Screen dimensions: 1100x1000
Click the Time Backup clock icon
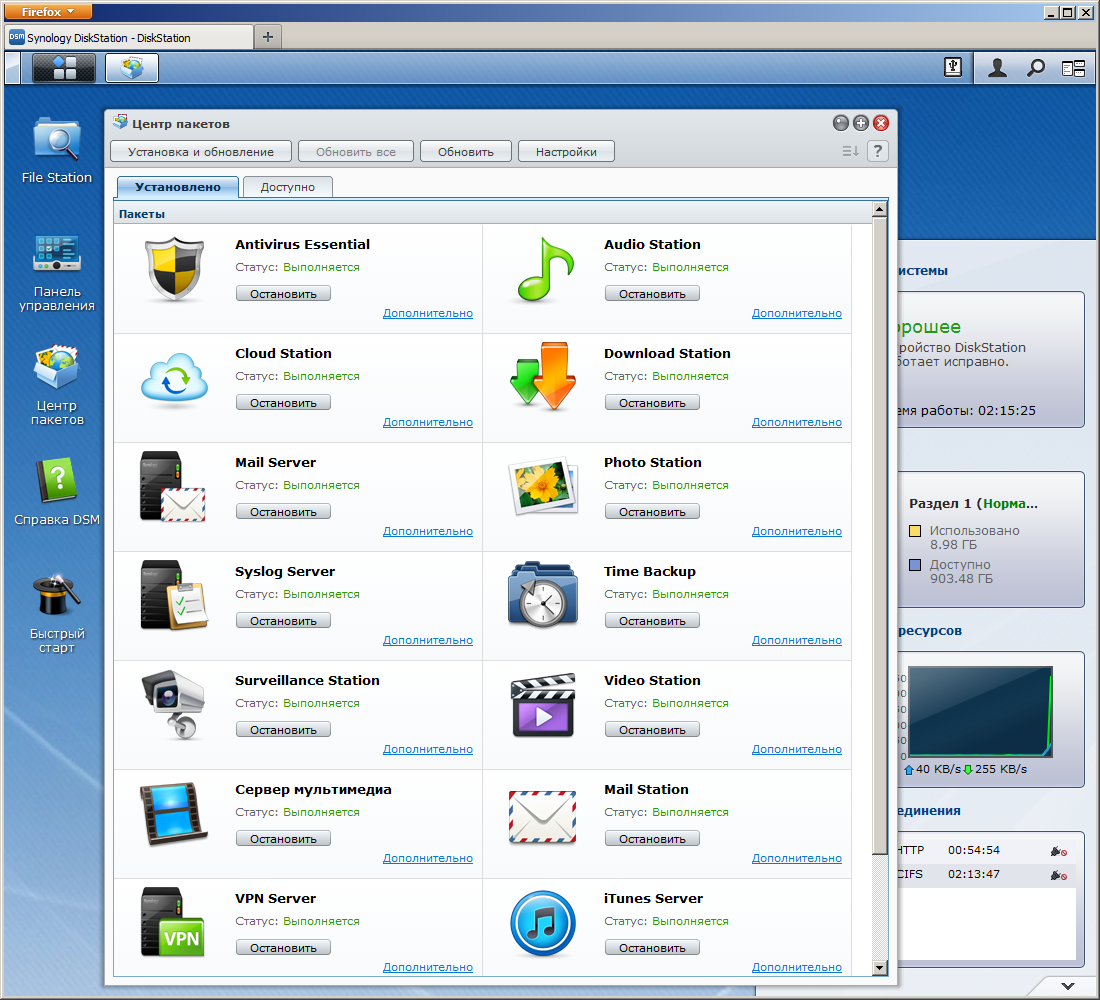(543, 594)
